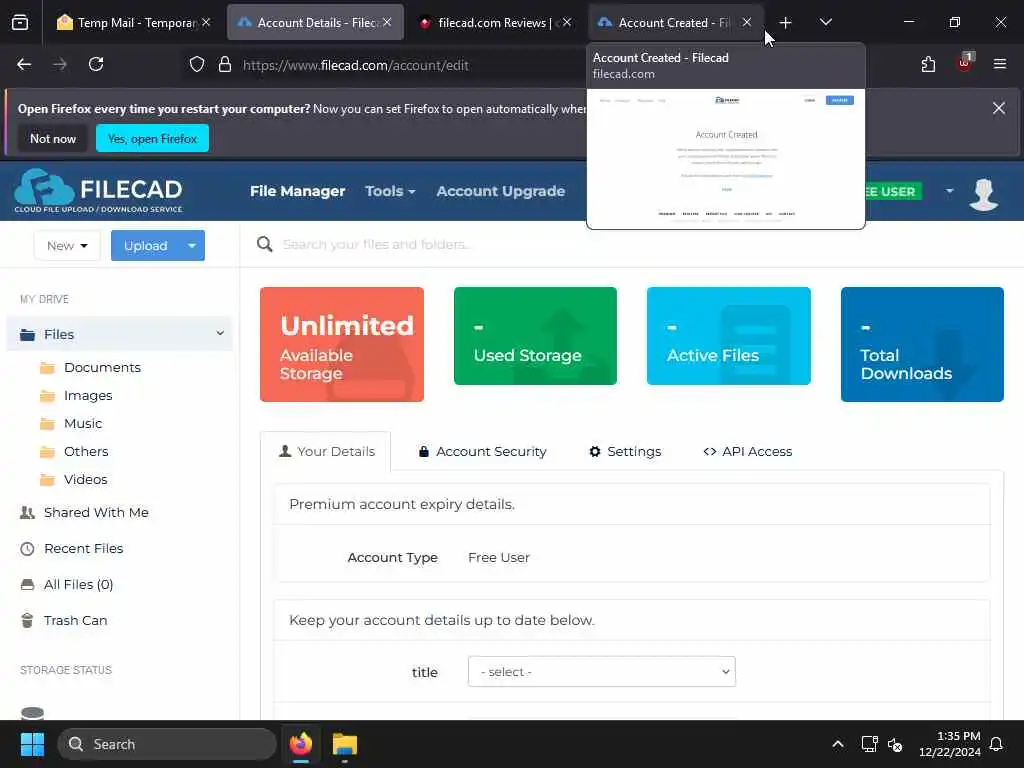This screenshot has width=1024, height=768.
Task: Click the Windows taskbar Search box
Action: click(167, 744)
